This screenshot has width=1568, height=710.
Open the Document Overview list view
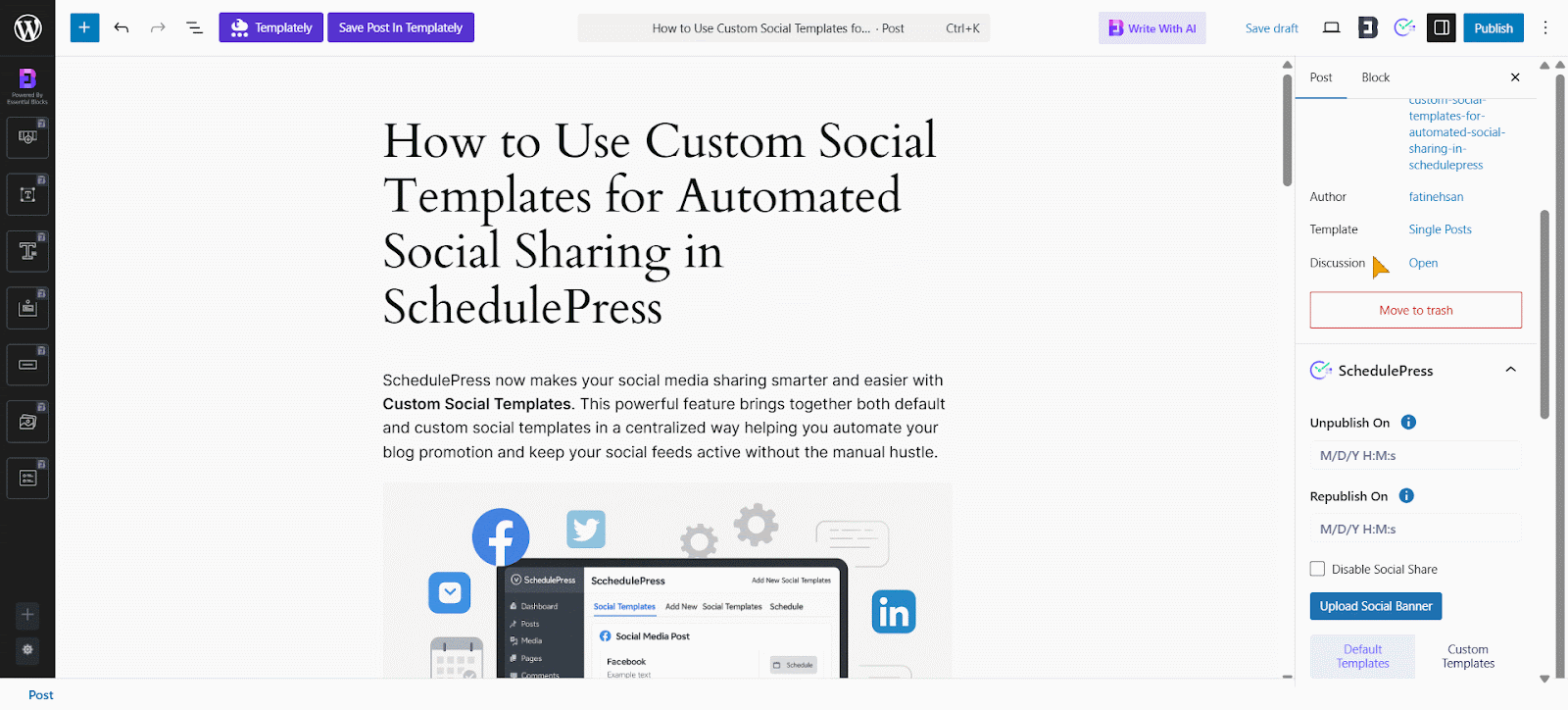pyautogui.click(x=194, y=27)
